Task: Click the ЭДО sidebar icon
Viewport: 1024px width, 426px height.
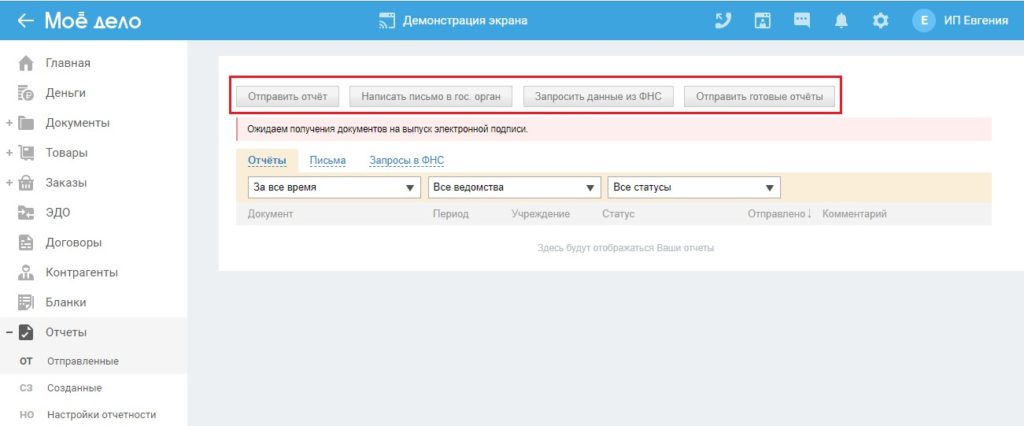Action: 28,212
